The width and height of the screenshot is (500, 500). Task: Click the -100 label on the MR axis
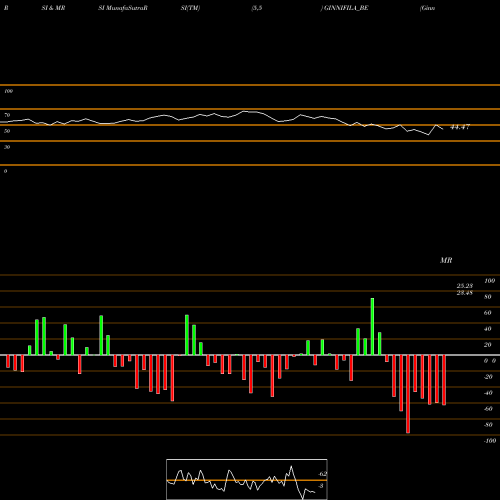click(x=490, y=441)
